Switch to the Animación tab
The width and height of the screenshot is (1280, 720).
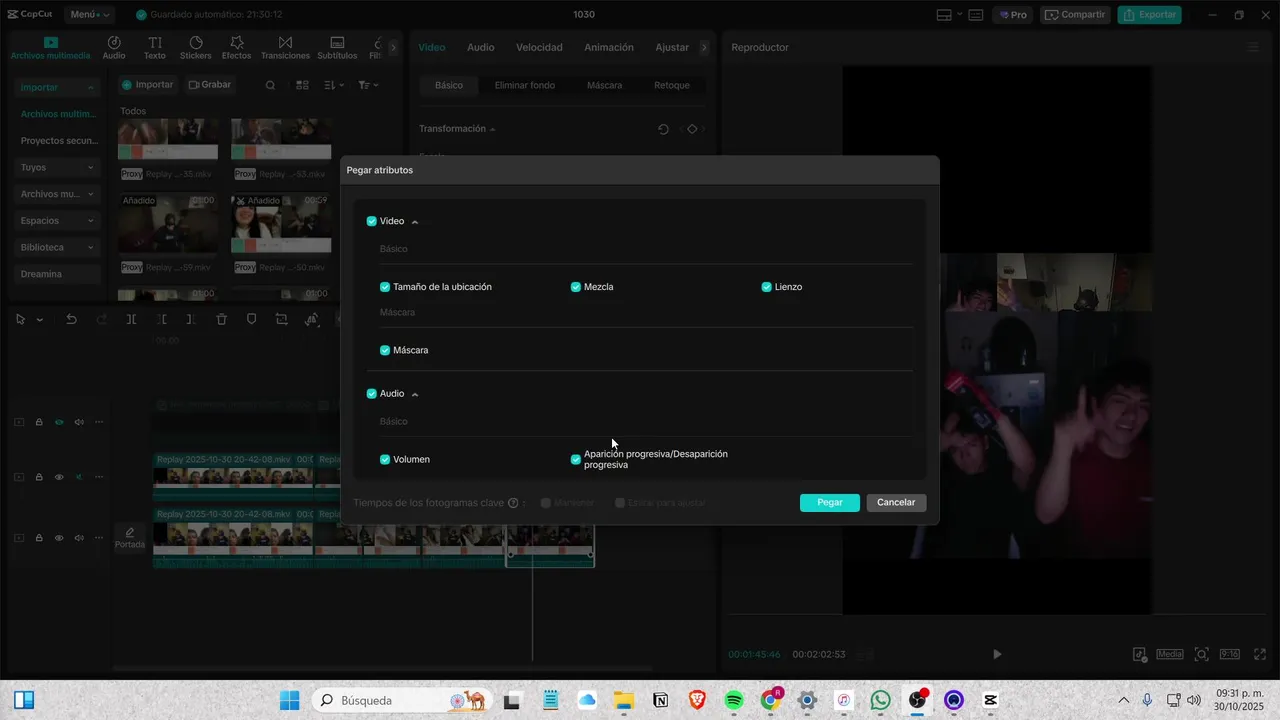(609, 47)
